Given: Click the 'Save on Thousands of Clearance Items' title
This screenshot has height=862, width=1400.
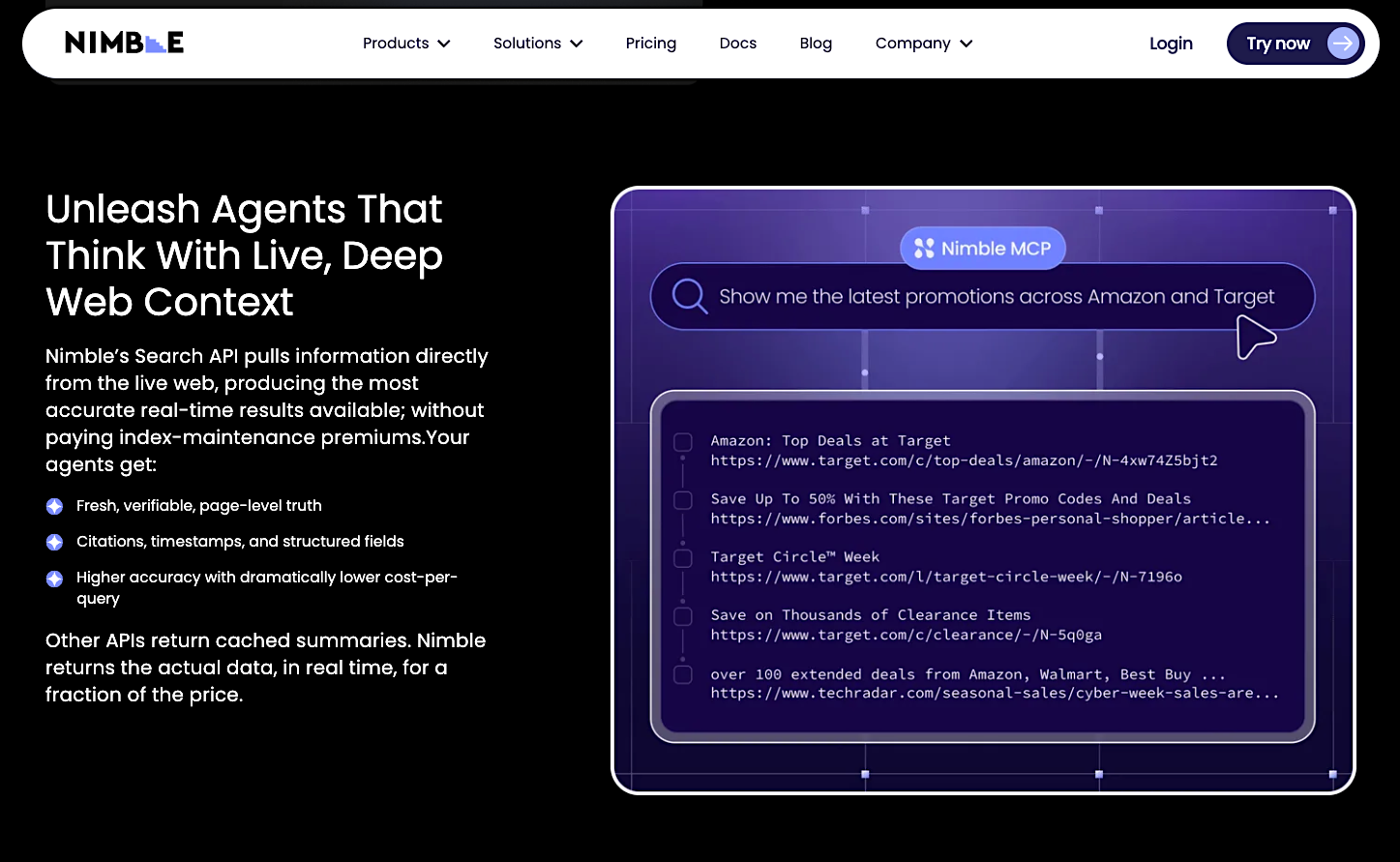Looking at the screenshot, I should 871,615.
